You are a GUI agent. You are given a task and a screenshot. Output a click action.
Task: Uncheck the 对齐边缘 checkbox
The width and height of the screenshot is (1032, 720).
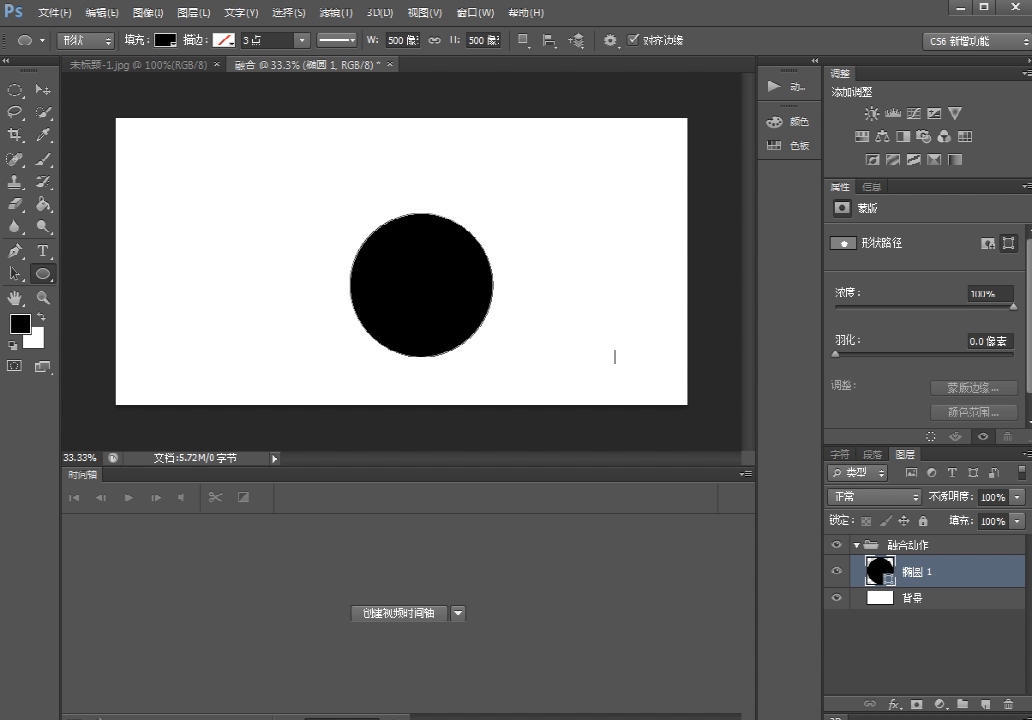633,40
